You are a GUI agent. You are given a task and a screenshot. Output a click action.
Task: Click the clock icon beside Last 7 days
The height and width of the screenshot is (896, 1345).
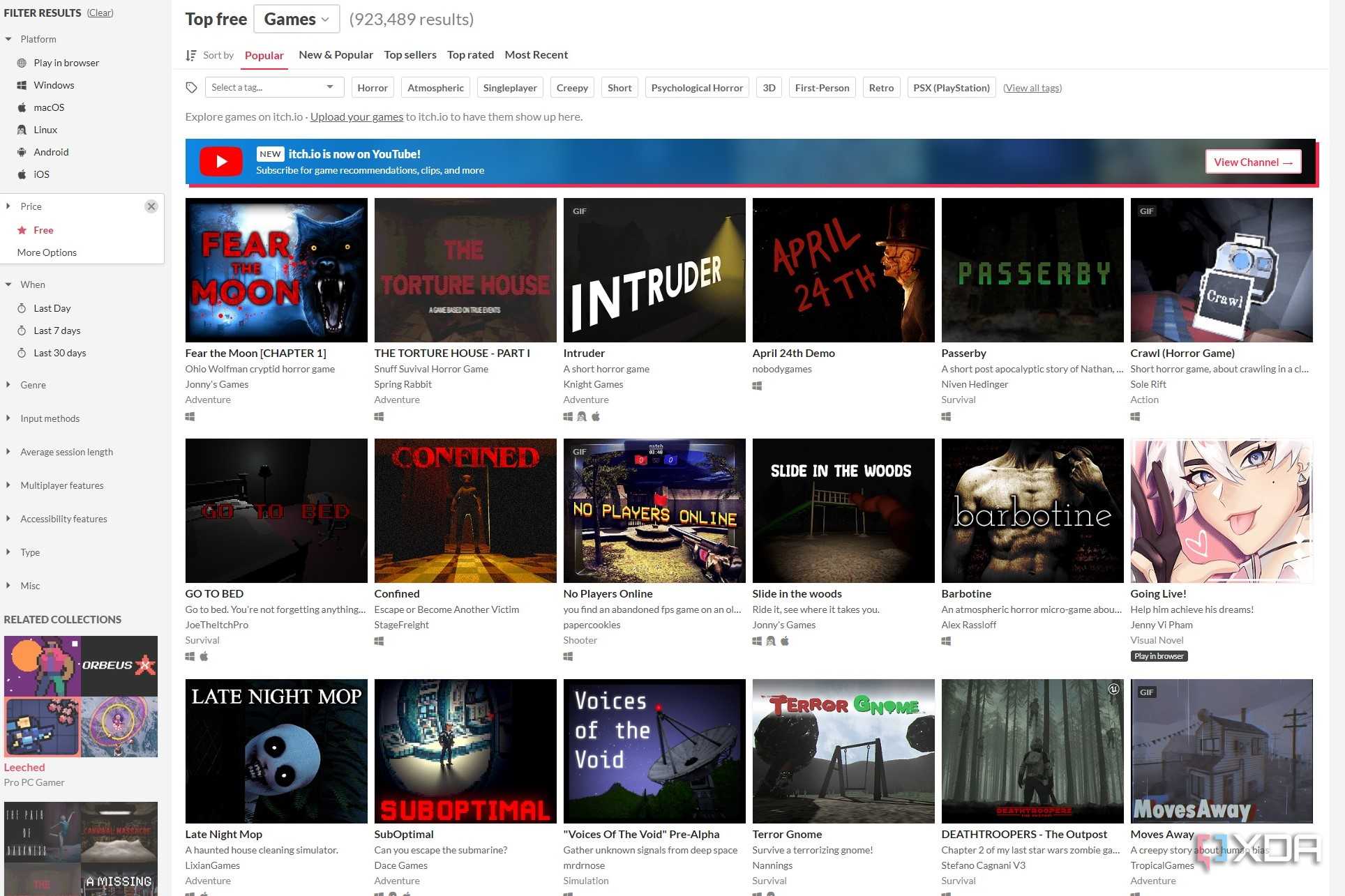point(22,331)
